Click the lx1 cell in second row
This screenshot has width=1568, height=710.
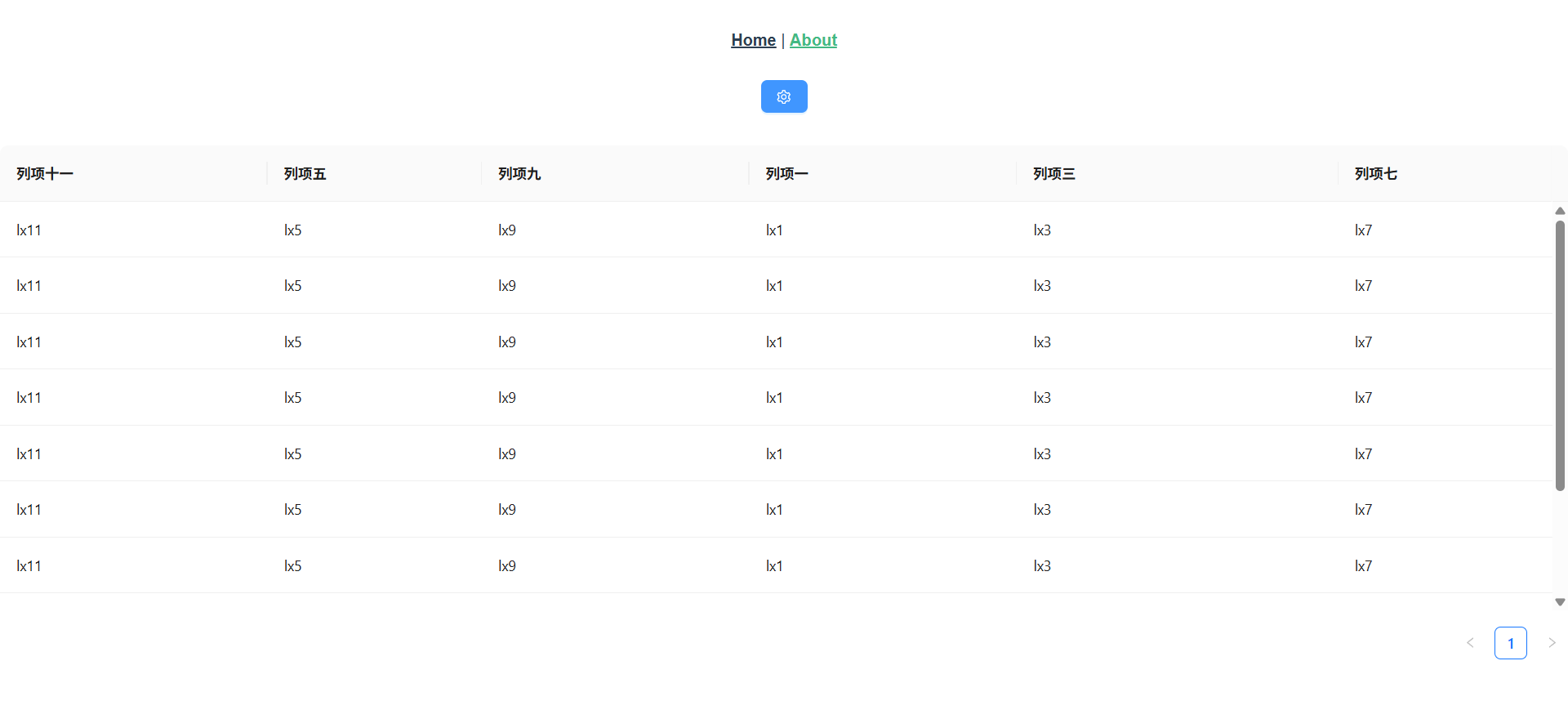(x=773, y=285)
